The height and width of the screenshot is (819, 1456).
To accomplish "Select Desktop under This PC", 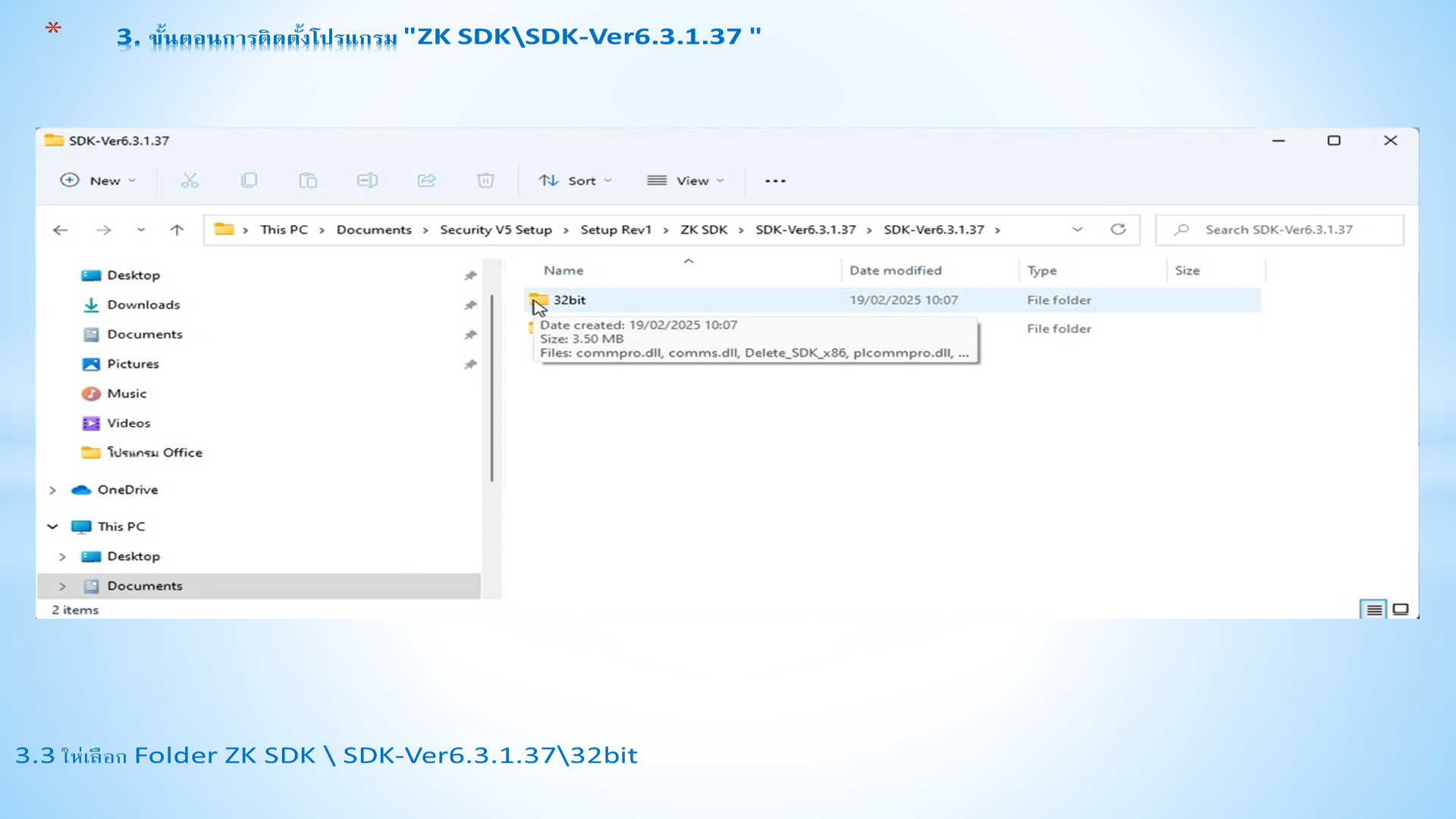I will point(133,557).
